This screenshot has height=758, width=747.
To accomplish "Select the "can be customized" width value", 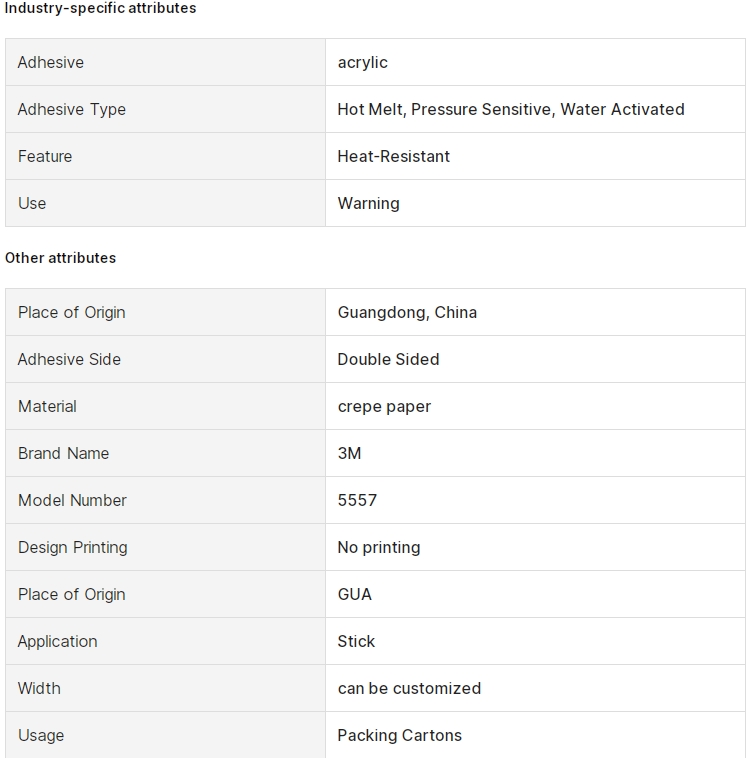I will (409, 688).
